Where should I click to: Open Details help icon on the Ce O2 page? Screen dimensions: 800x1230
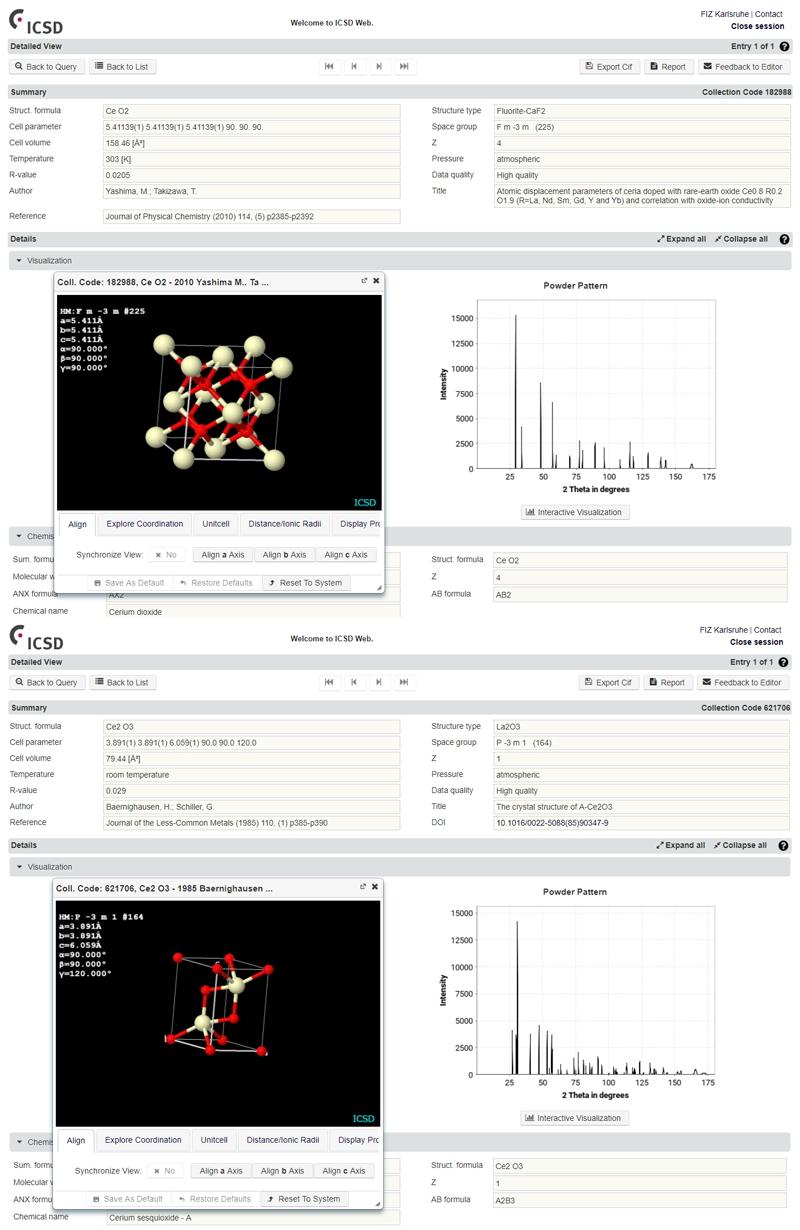coord(785,239)
